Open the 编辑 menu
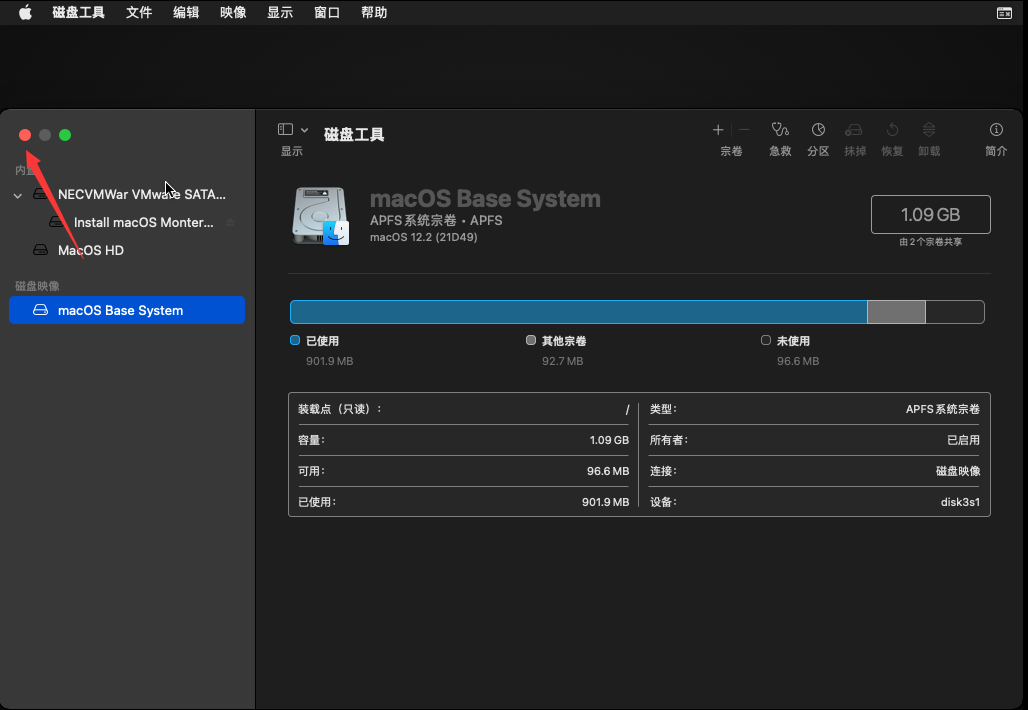The image size is (1028, 710). 186,12
